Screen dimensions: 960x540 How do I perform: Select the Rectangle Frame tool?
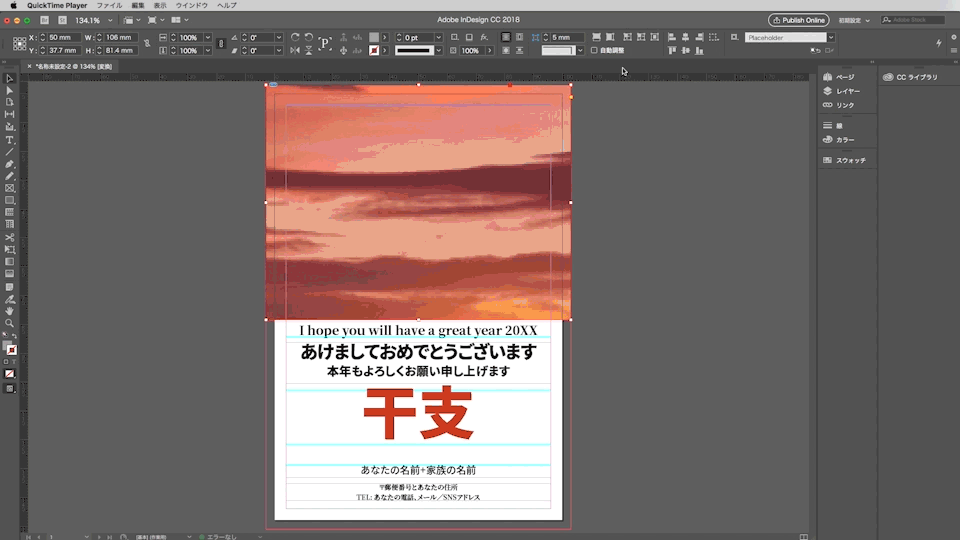[x=9, y=189]
